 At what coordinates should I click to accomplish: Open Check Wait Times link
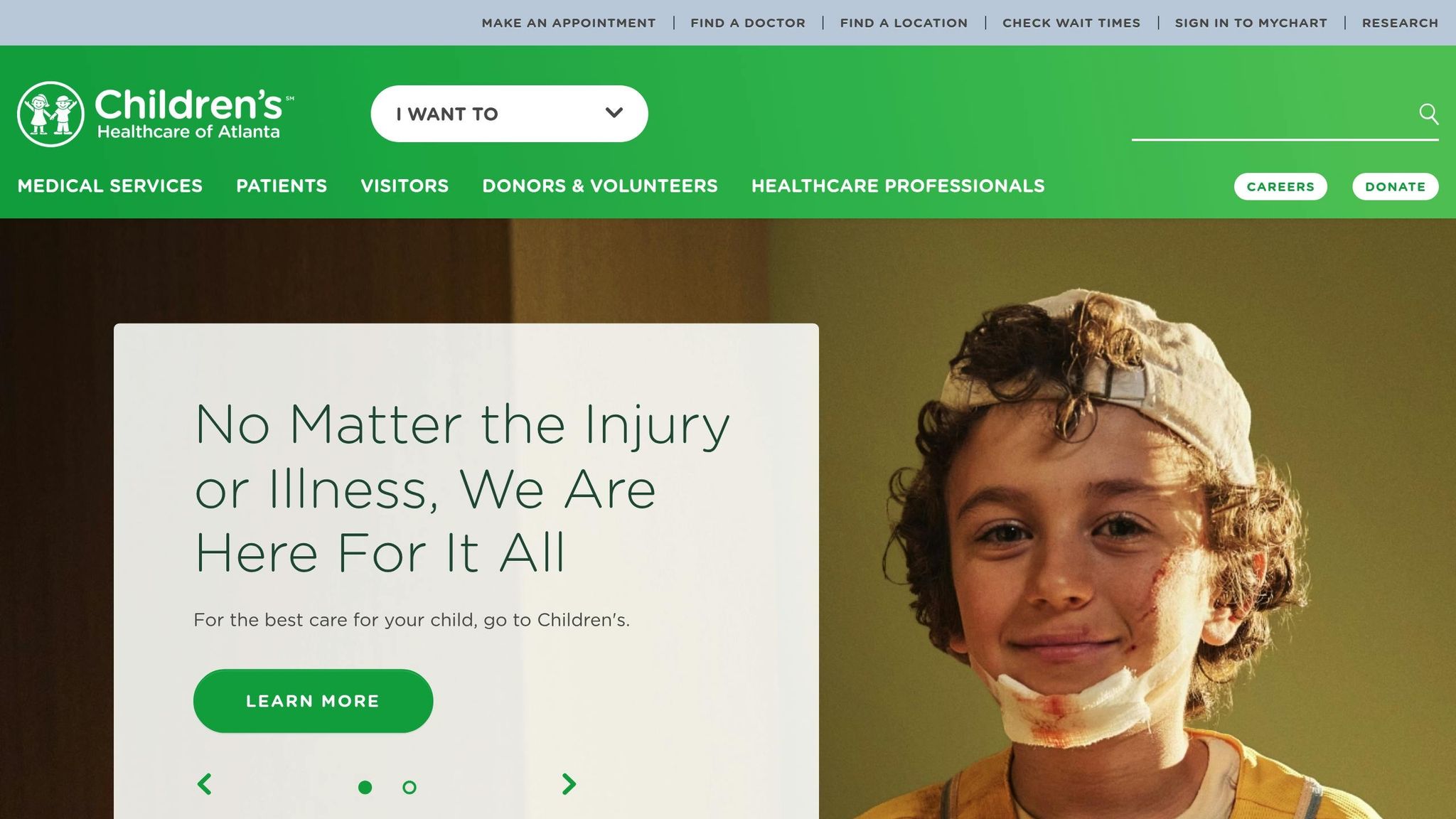point(1071,23)
